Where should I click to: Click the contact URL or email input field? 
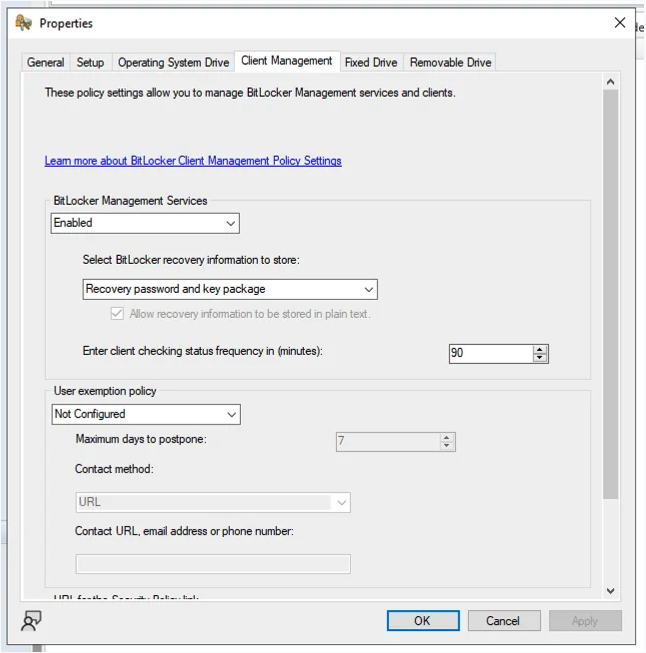(x=213, y=564)
